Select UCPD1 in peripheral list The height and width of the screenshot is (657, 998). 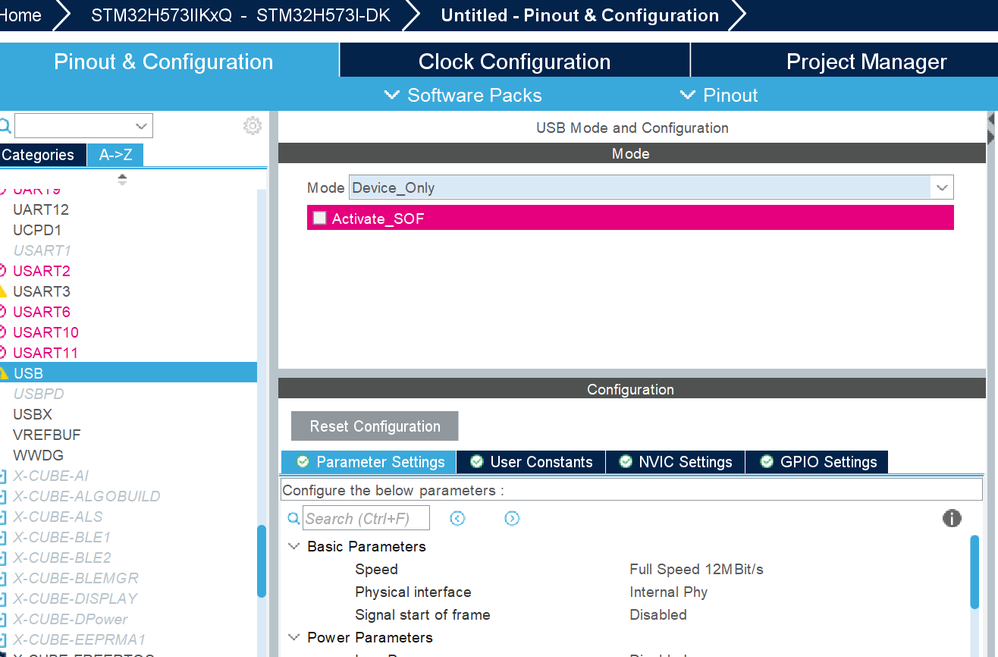(37, 230)
